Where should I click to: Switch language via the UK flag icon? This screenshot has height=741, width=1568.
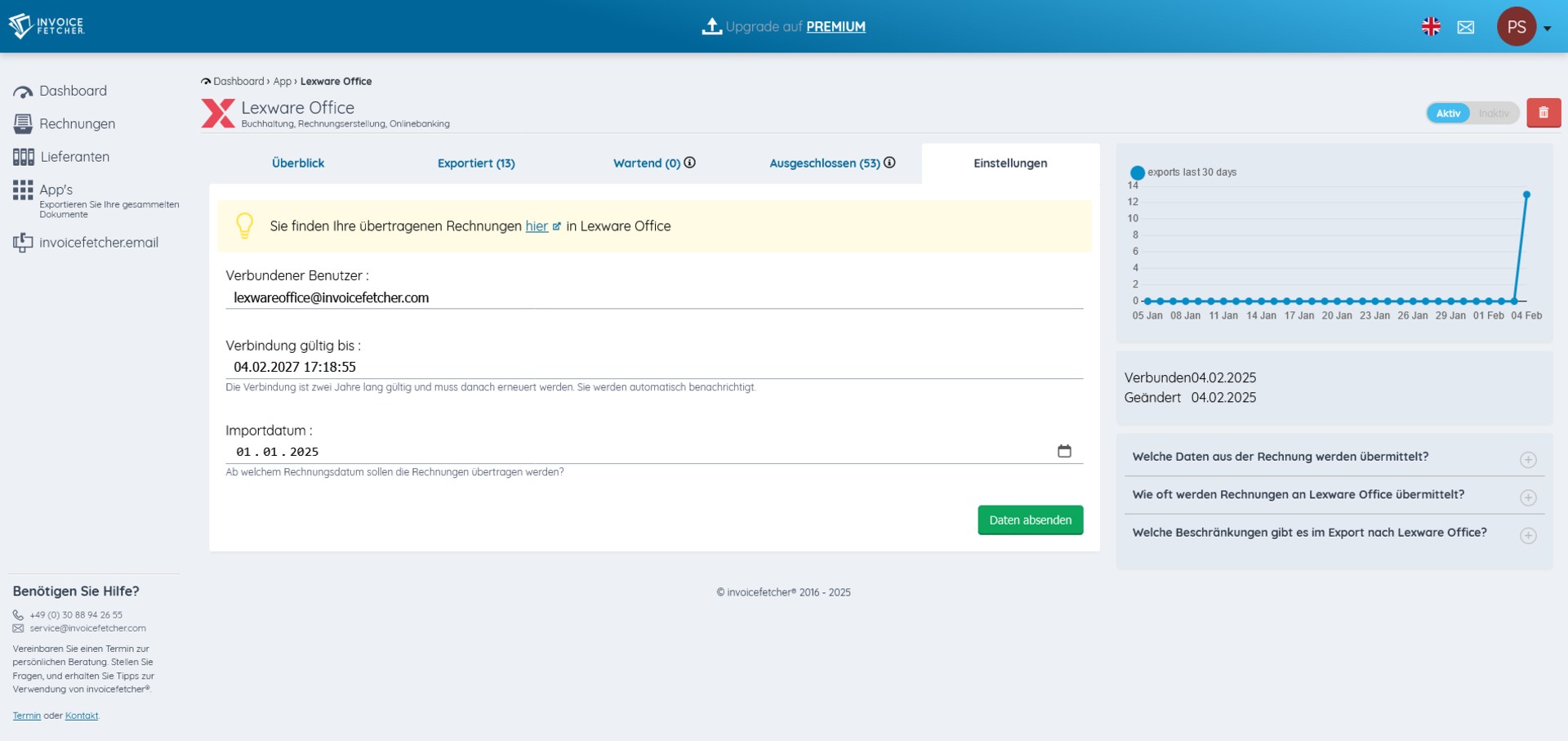(x=1431, y=27)
